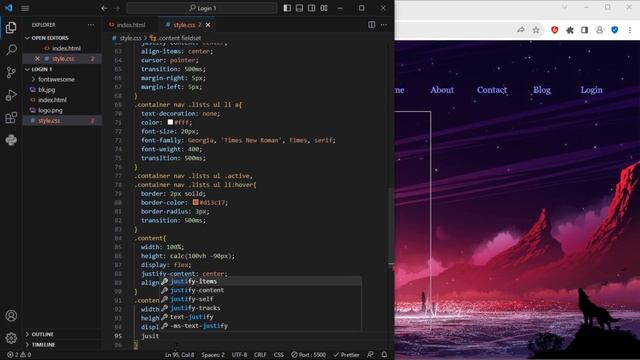Toggle the bottom panel layout icon

(x=300, y=8)
